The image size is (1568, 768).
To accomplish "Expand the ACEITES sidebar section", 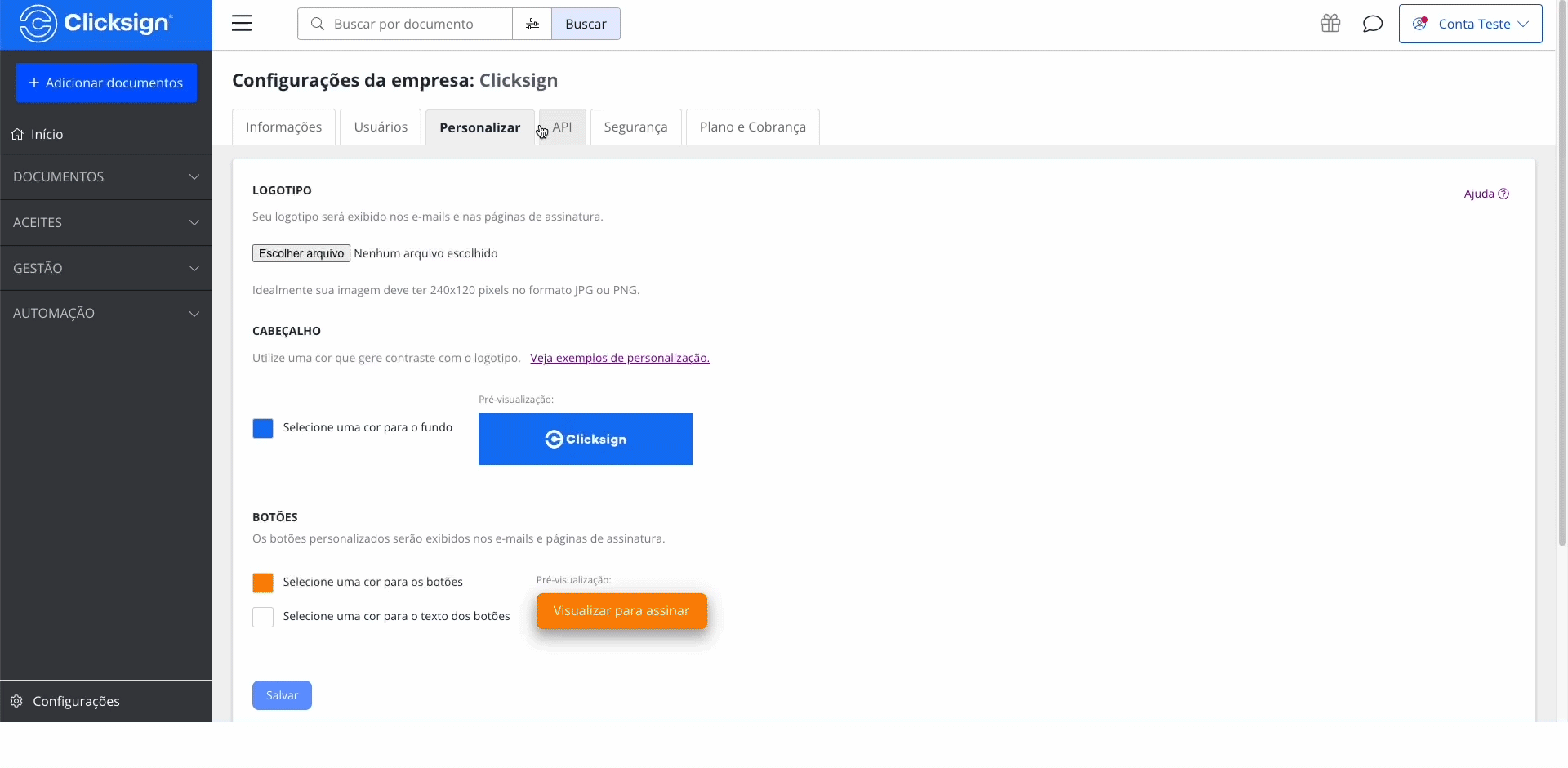I will [106, 222].
